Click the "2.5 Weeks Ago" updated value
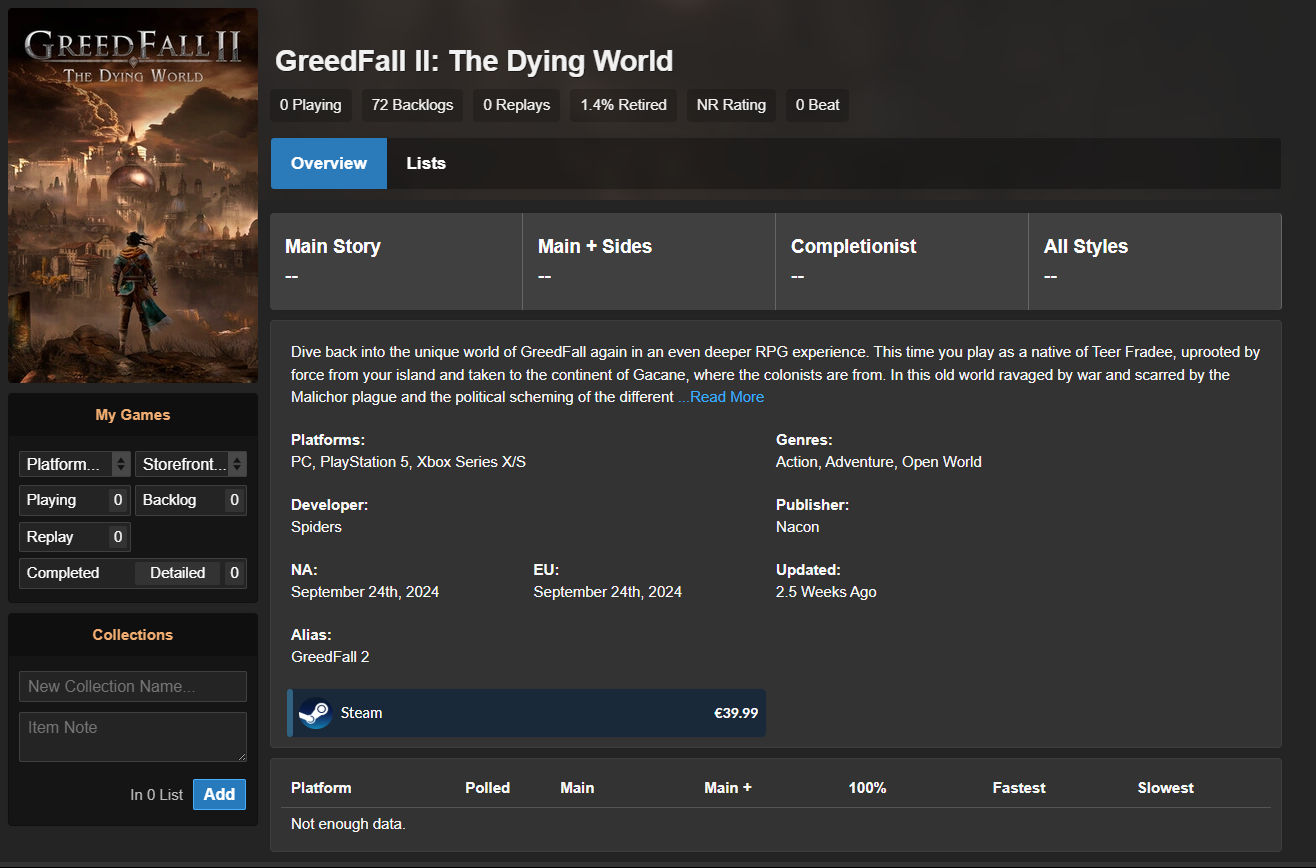 [826, 592]
